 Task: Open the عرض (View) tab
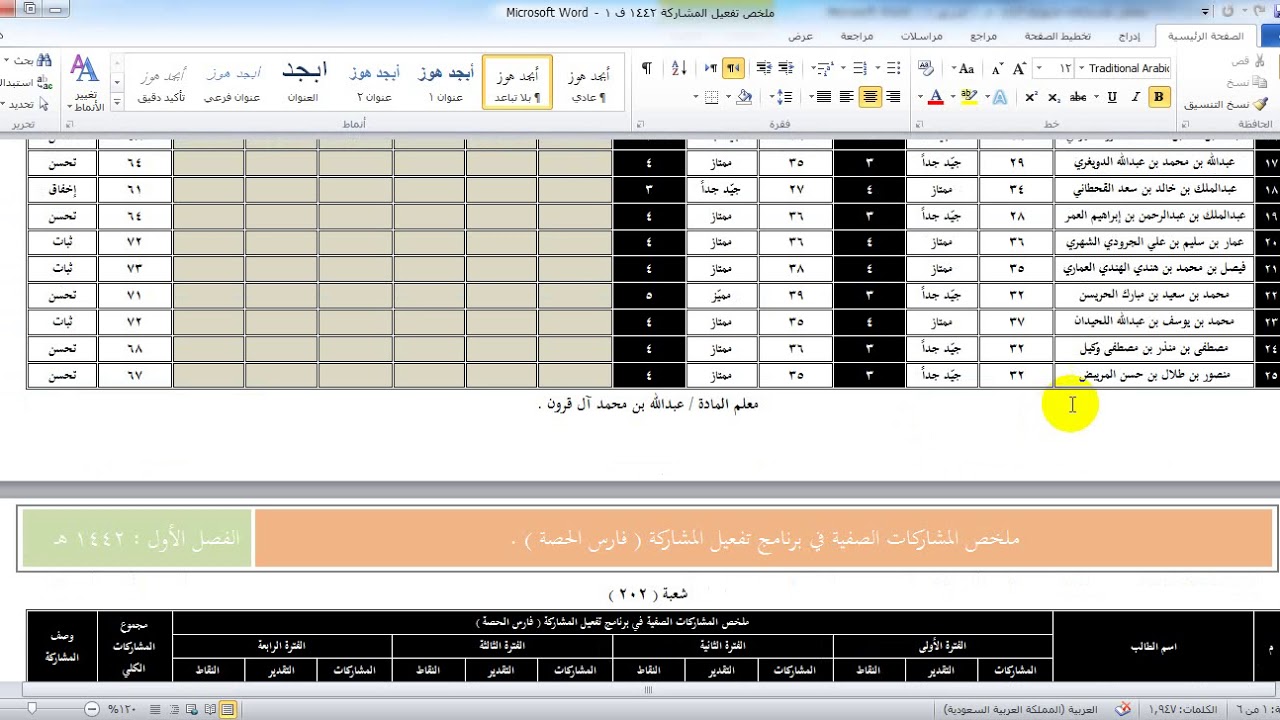[800, 36]
